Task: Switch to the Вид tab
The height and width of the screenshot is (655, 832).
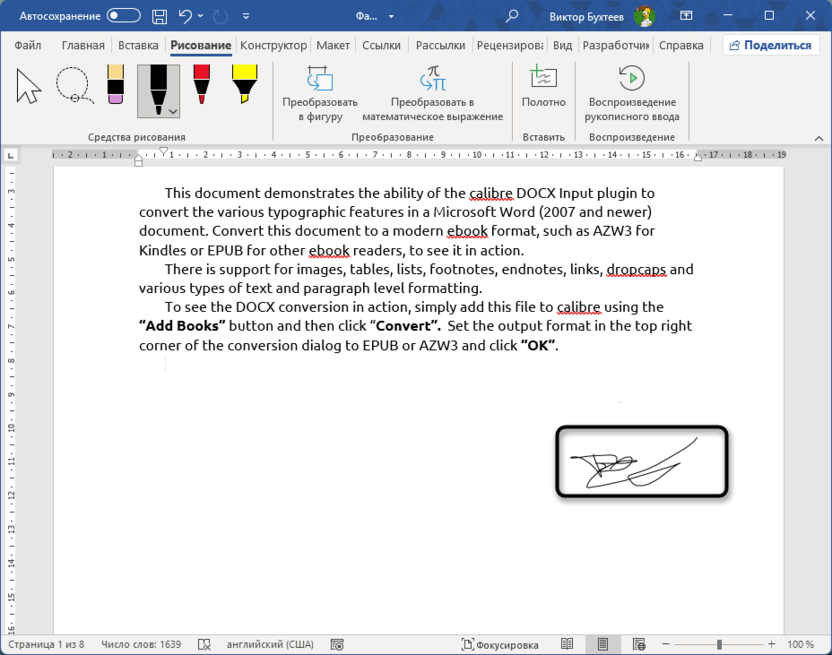Action: tap(562, 46)
